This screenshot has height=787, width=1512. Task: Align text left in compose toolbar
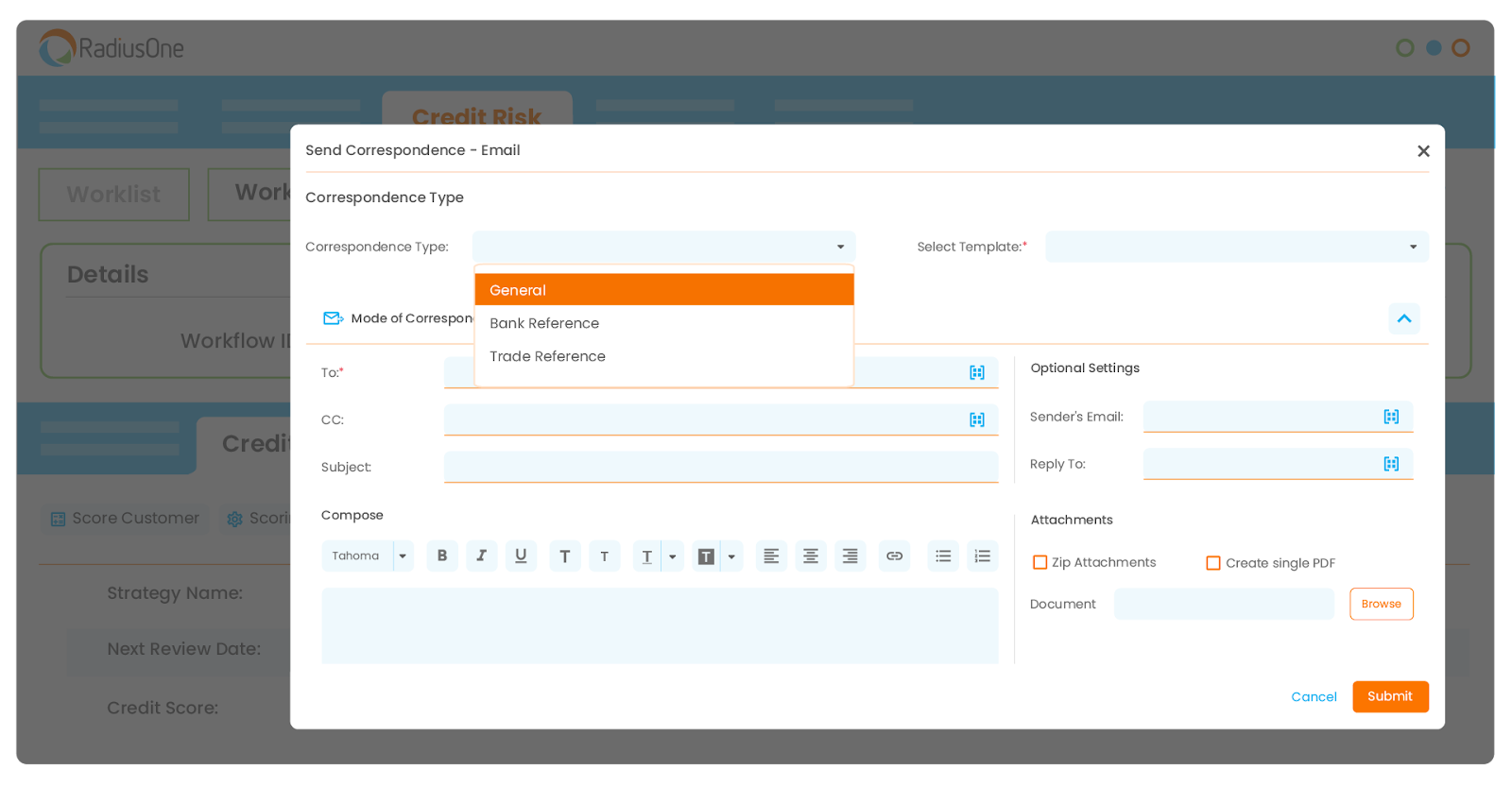771,556
